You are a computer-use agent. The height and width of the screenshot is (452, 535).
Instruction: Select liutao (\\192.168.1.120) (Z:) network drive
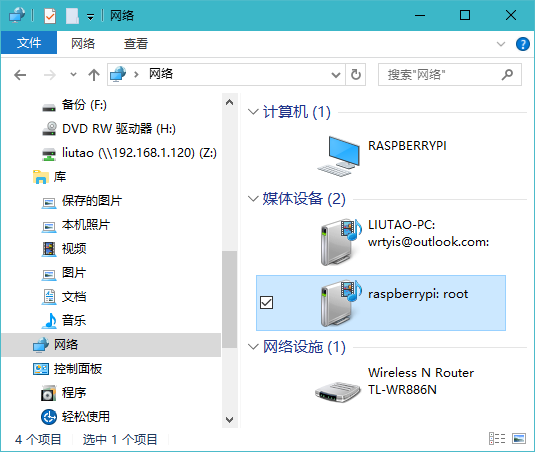pos(111,153)
